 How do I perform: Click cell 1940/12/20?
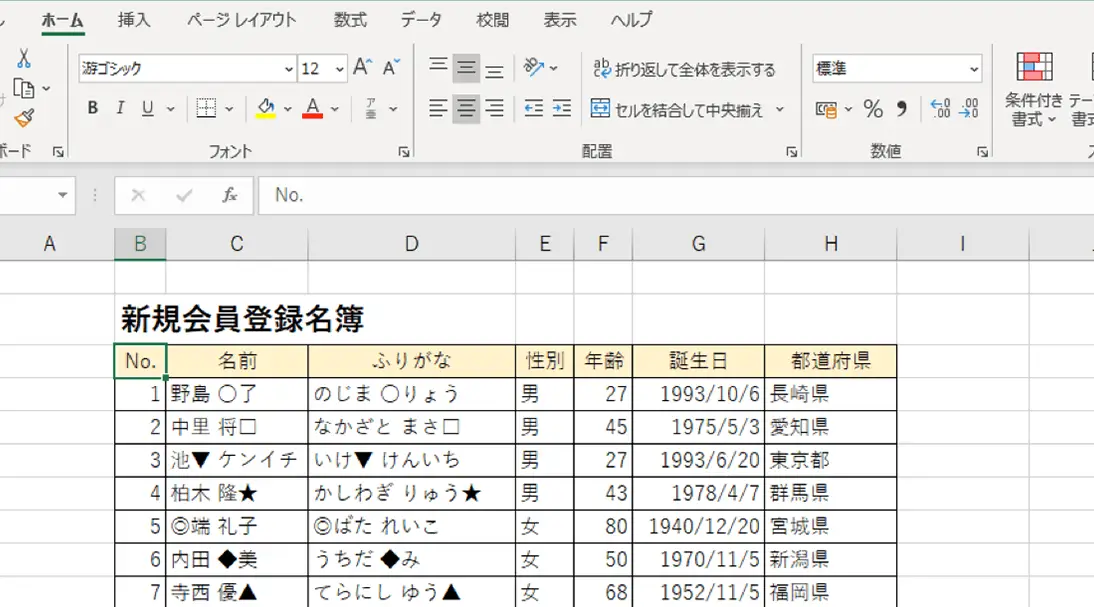click(698, 526)
